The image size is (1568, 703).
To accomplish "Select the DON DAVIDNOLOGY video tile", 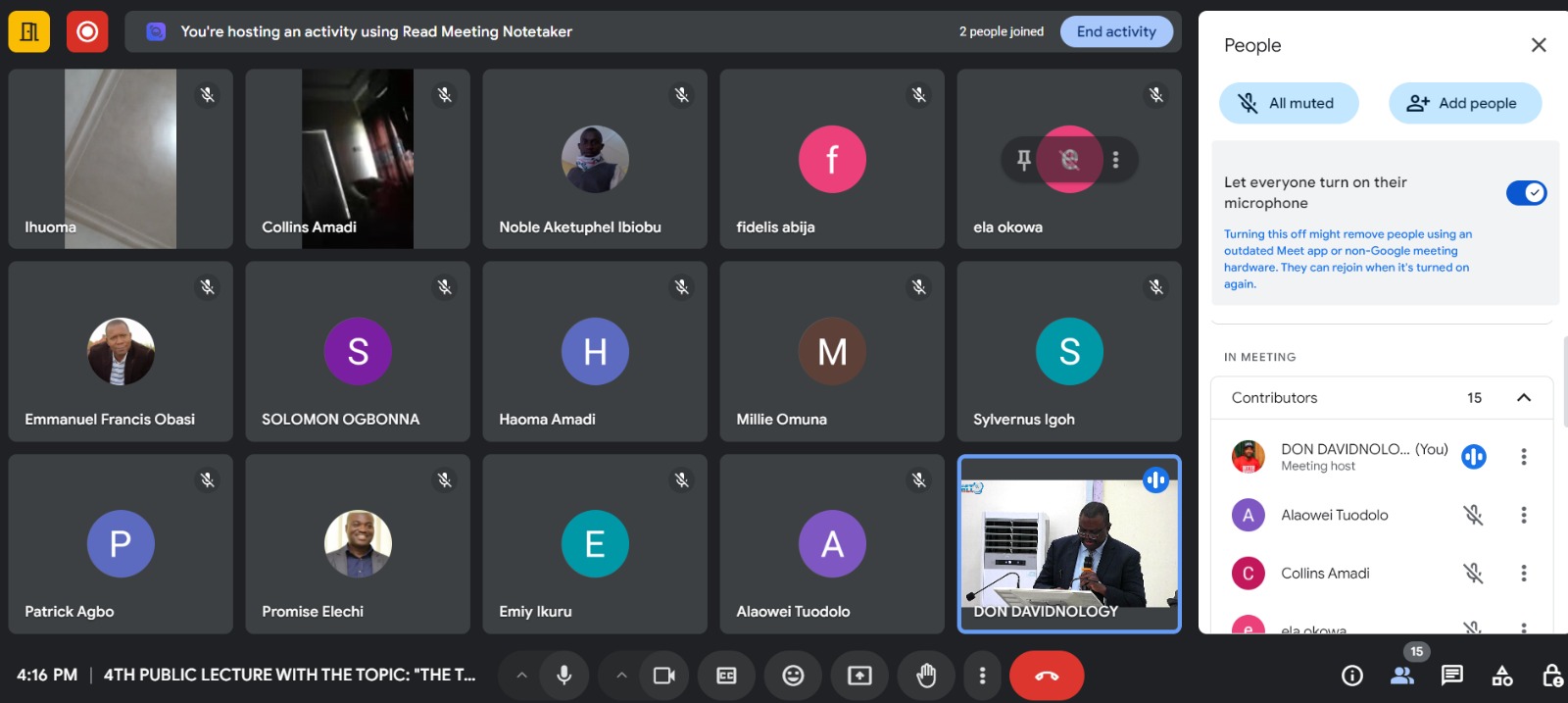I will (1068, 544).
